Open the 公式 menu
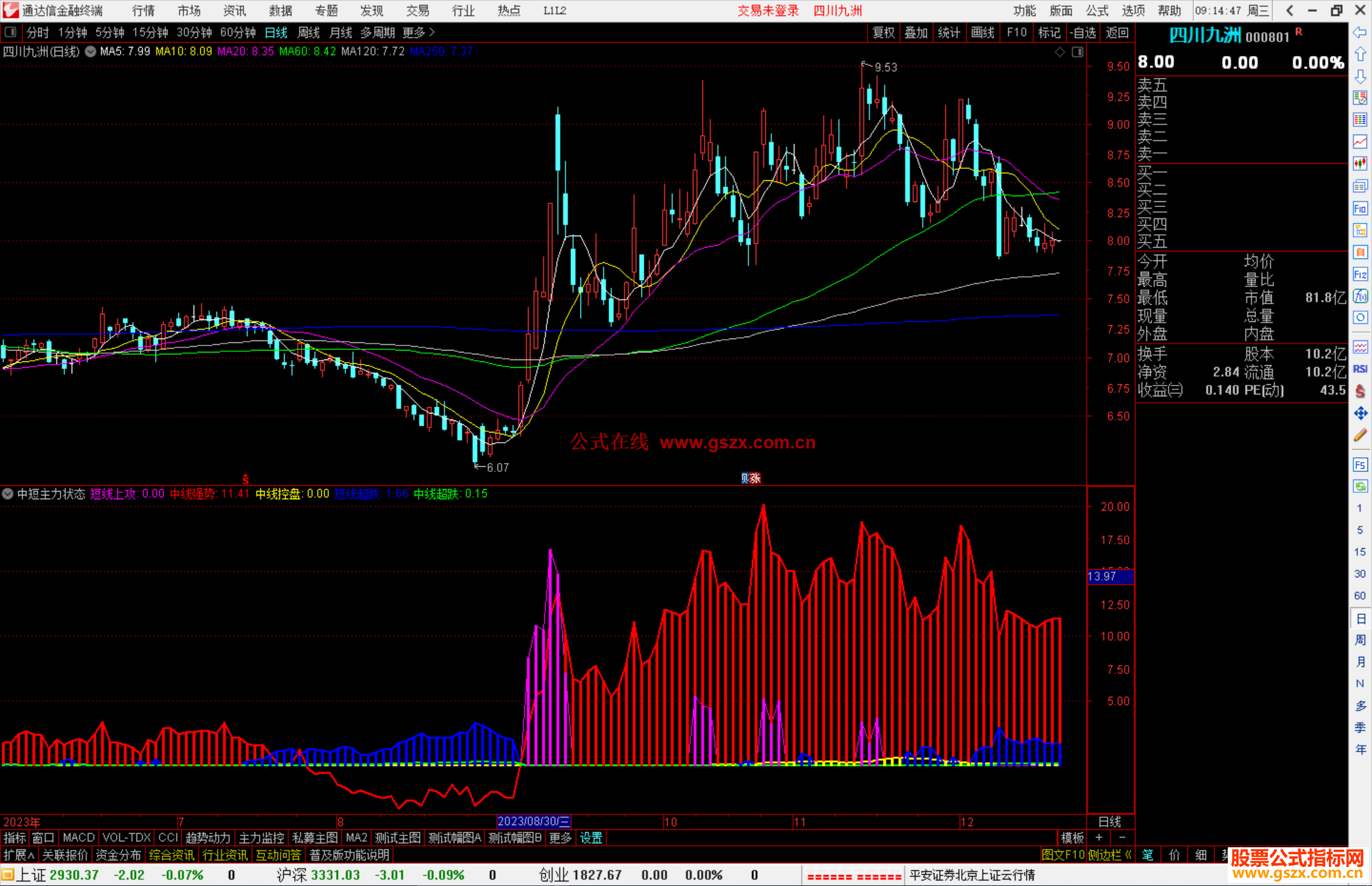This screenshot has height=886, width=1372. [1097, 11]
